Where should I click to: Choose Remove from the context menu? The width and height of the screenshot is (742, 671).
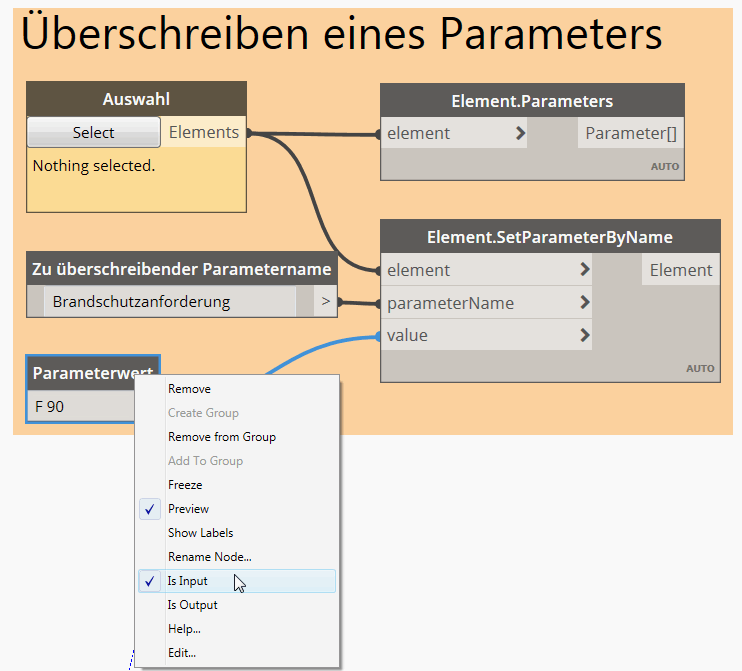(189, 389)
